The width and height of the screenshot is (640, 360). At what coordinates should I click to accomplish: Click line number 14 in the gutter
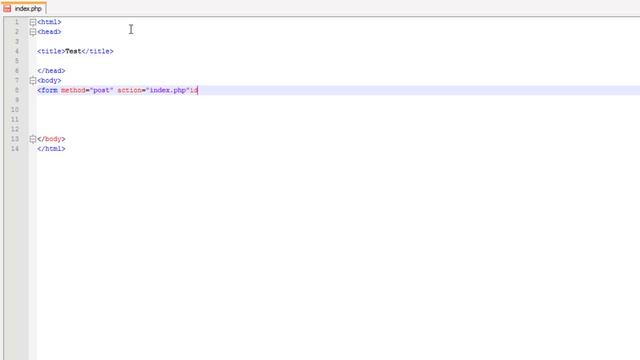pos(15,149)
